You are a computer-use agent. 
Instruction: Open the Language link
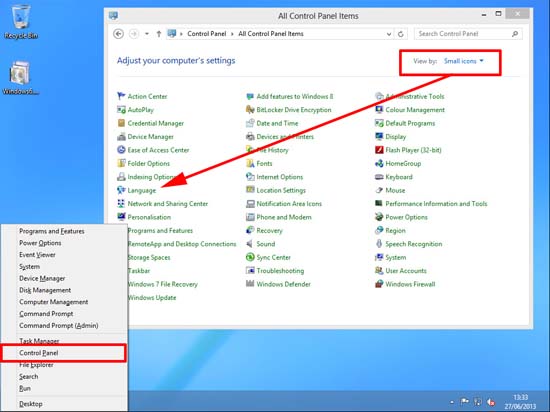(x=142, y=190)
